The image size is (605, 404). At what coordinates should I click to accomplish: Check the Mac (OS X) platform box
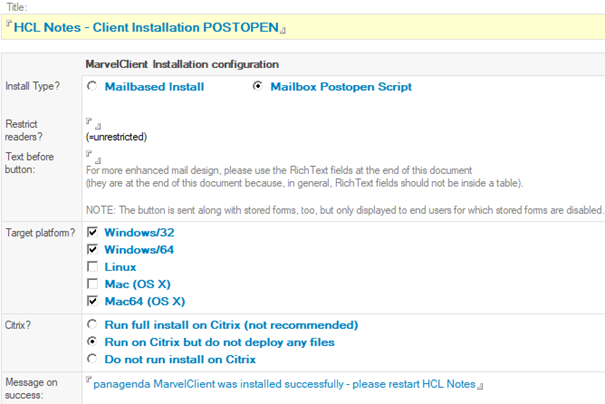coord(92,284)
